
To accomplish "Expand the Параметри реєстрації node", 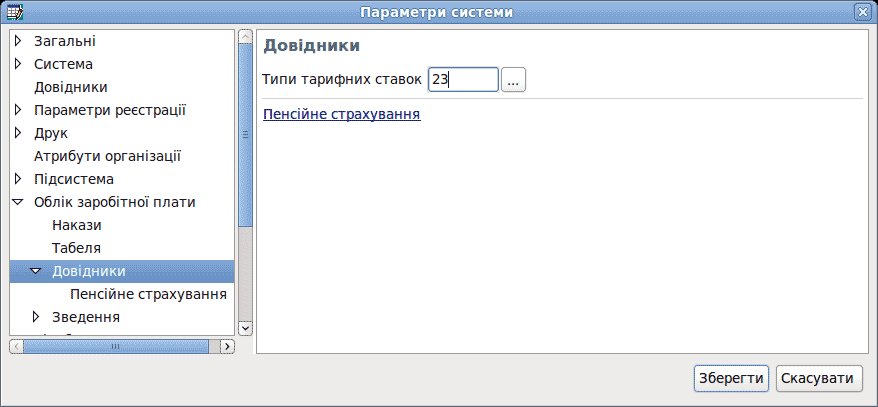I will 18,110.
